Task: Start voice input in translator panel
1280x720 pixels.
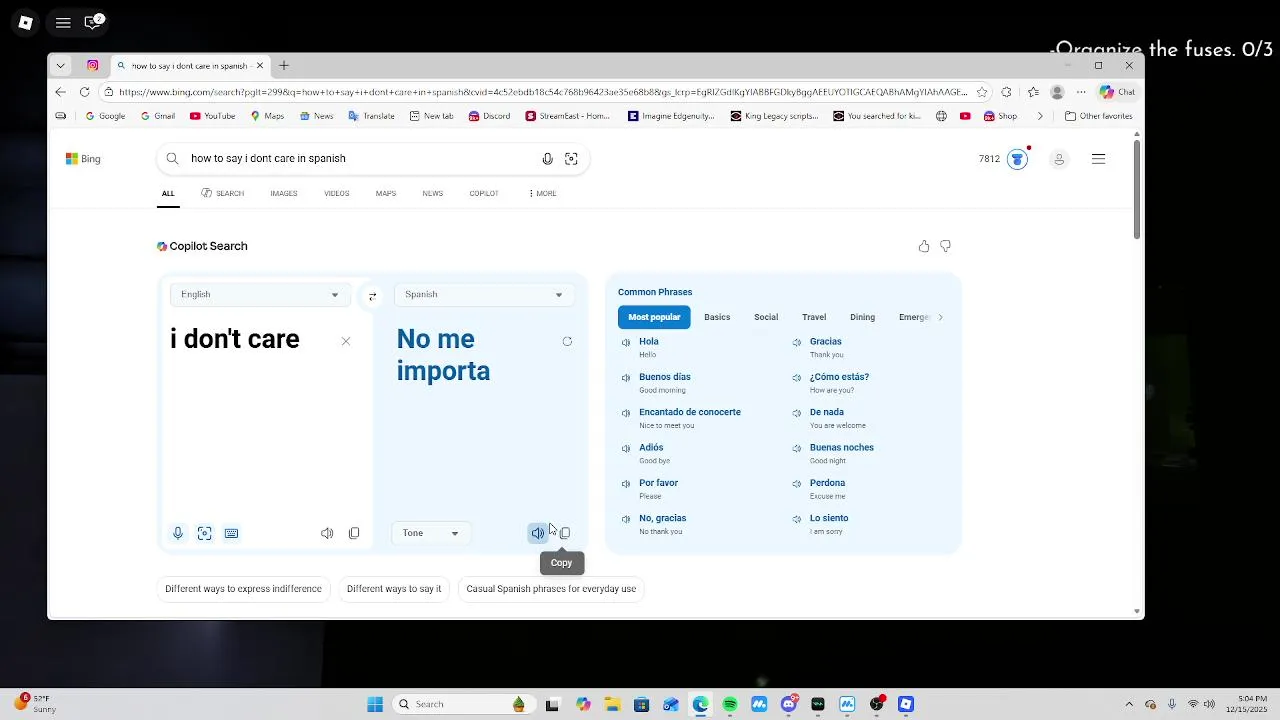Action: pos(178,533)
